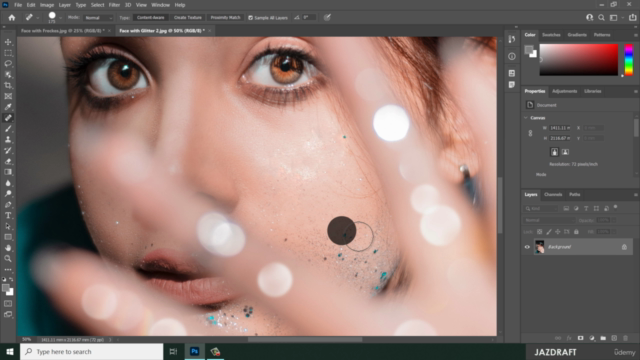Select the Zoom tool
Viewport: 640px width, 360px height.
click(x=8, y=258)
